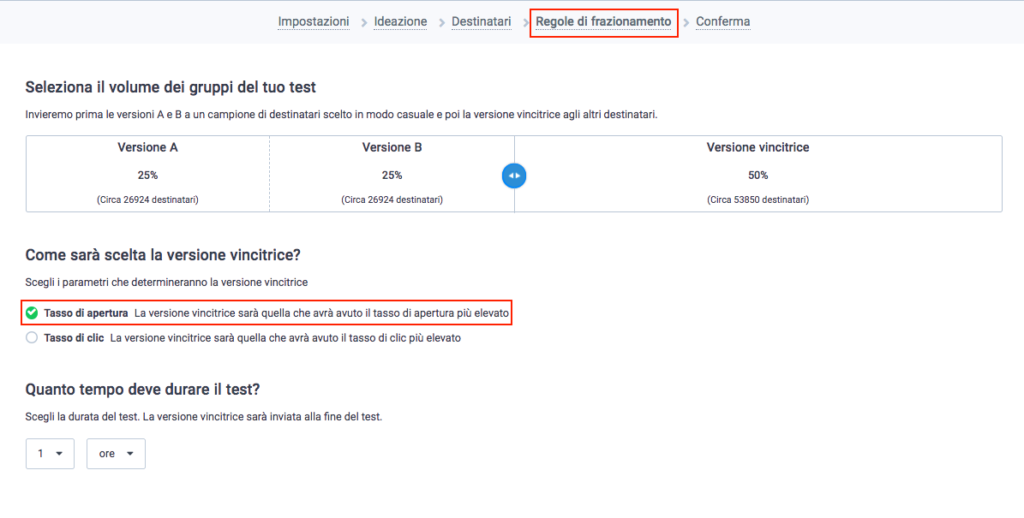Open the test duration number dropdown

coord(50,453)
